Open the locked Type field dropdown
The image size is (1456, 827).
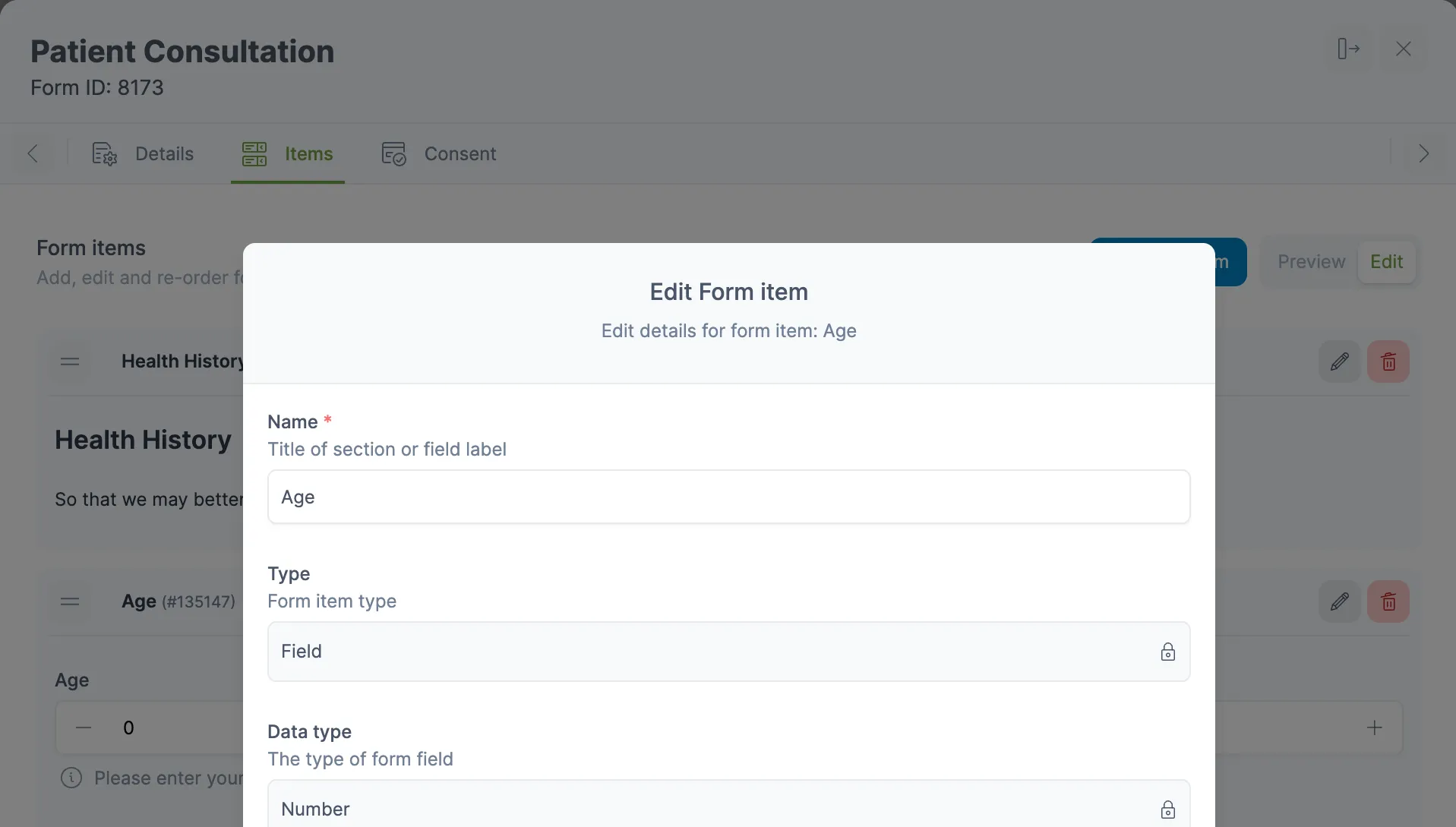[x=728, y=652]
